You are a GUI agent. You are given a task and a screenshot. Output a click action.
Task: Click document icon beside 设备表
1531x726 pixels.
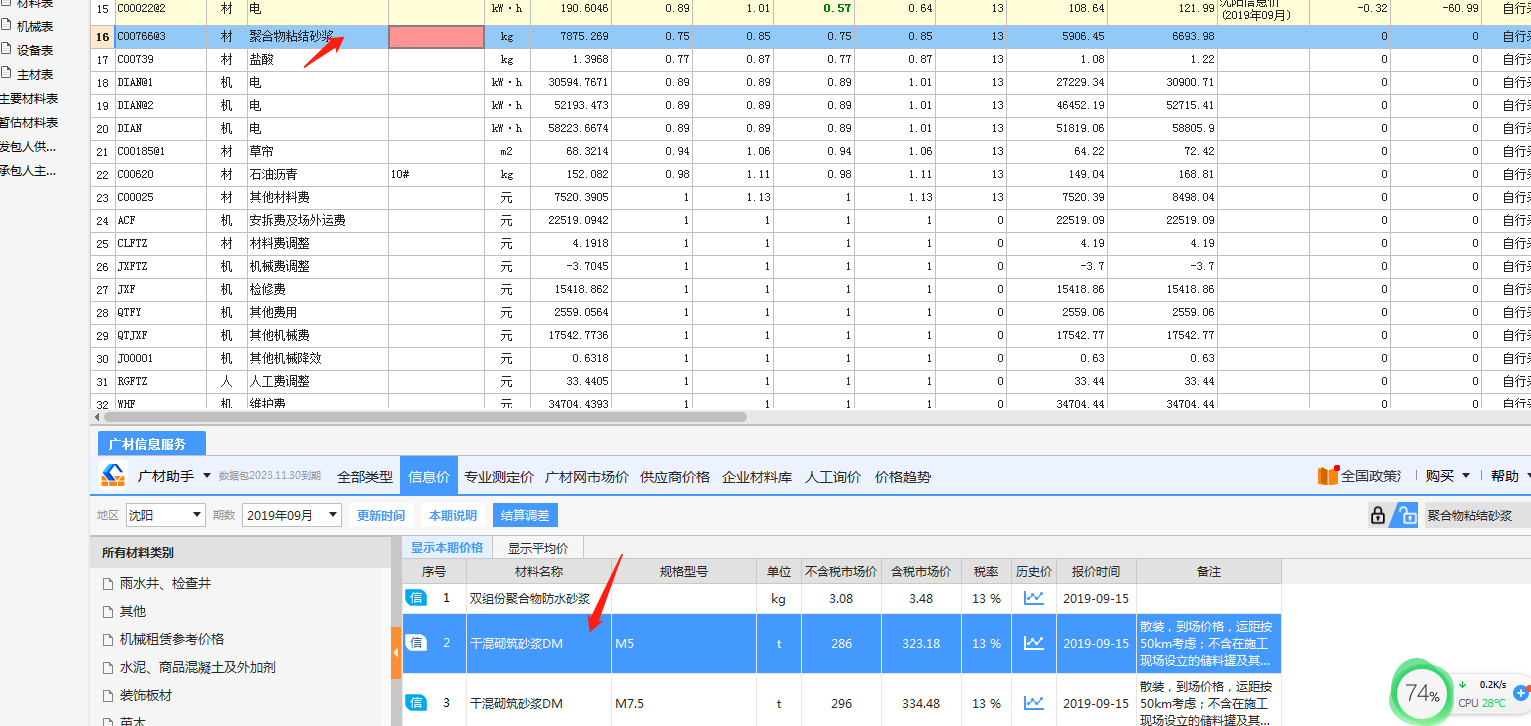tap(6, 50)
